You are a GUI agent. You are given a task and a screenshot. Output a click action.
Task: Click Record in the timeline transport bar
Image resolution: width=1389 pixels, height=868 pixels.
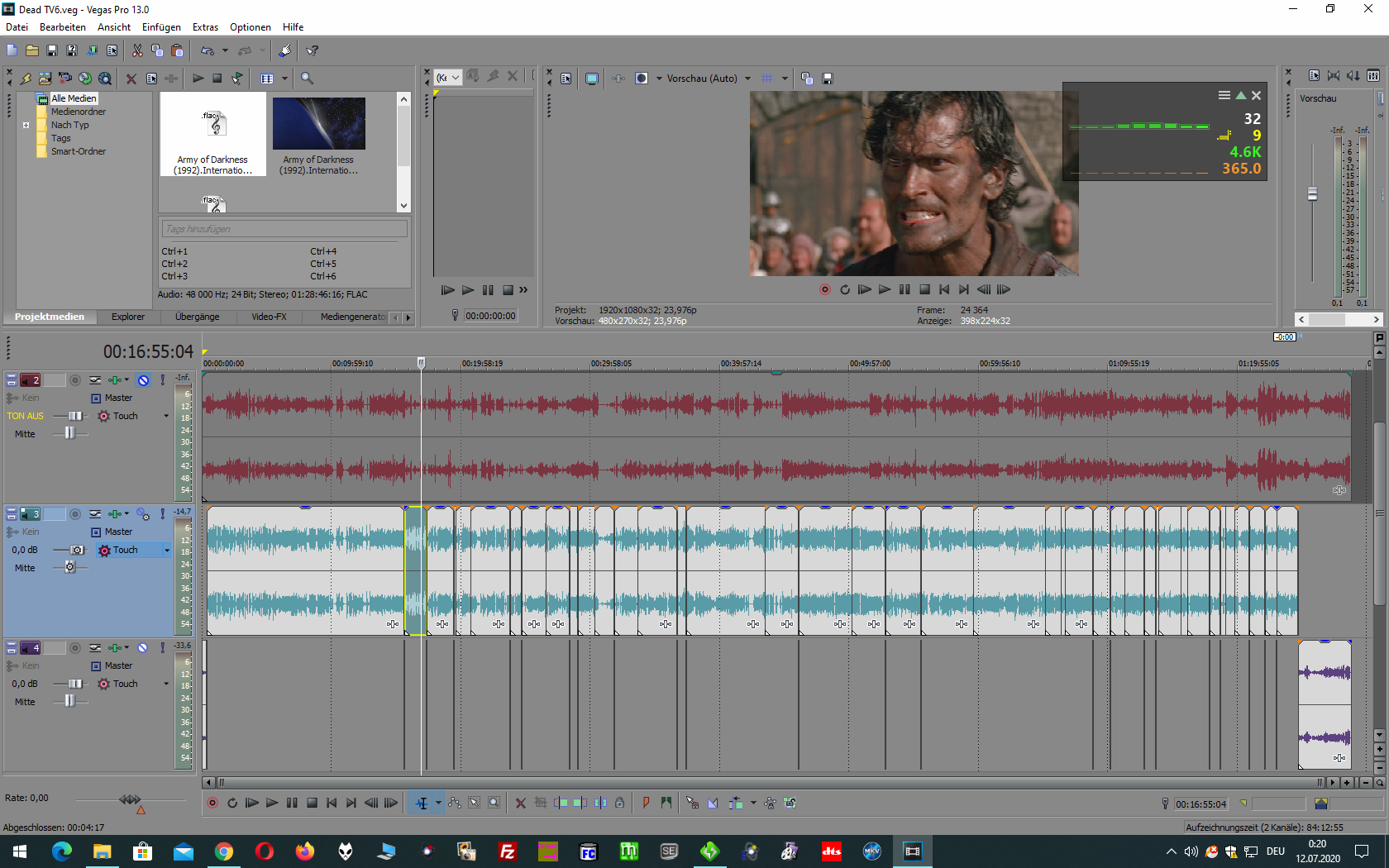pos(212,803)
